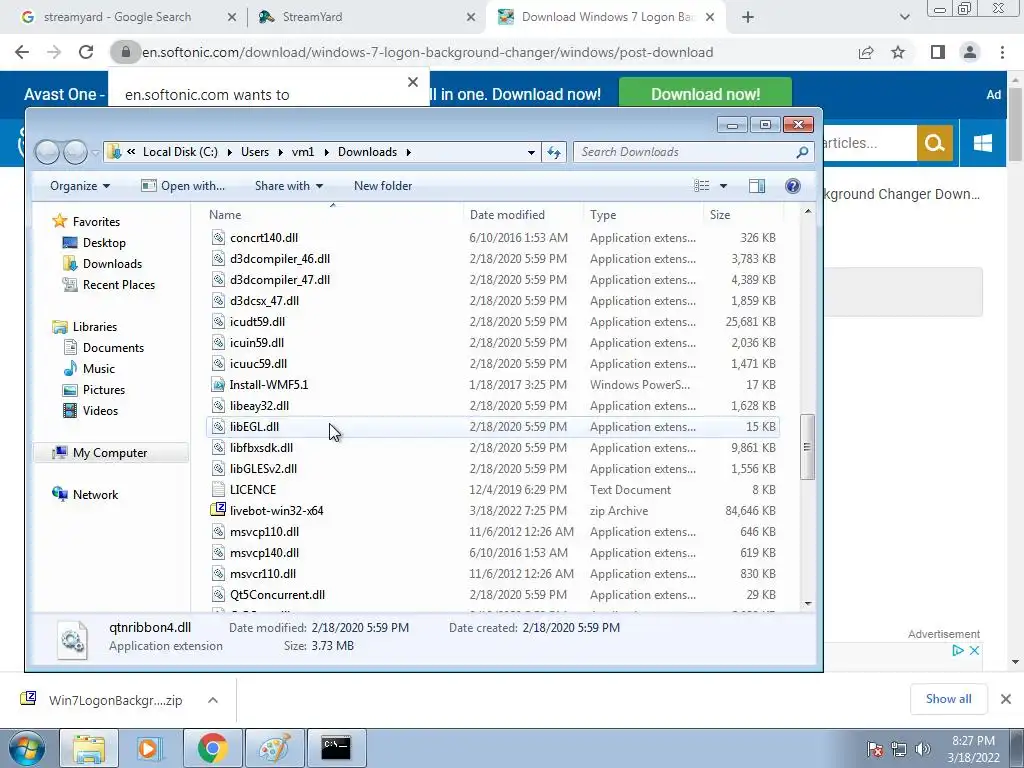Viewport: 1024px width, 768px height.
Task: Click search magnifier in Search Downloads
Action: [802, 152]
